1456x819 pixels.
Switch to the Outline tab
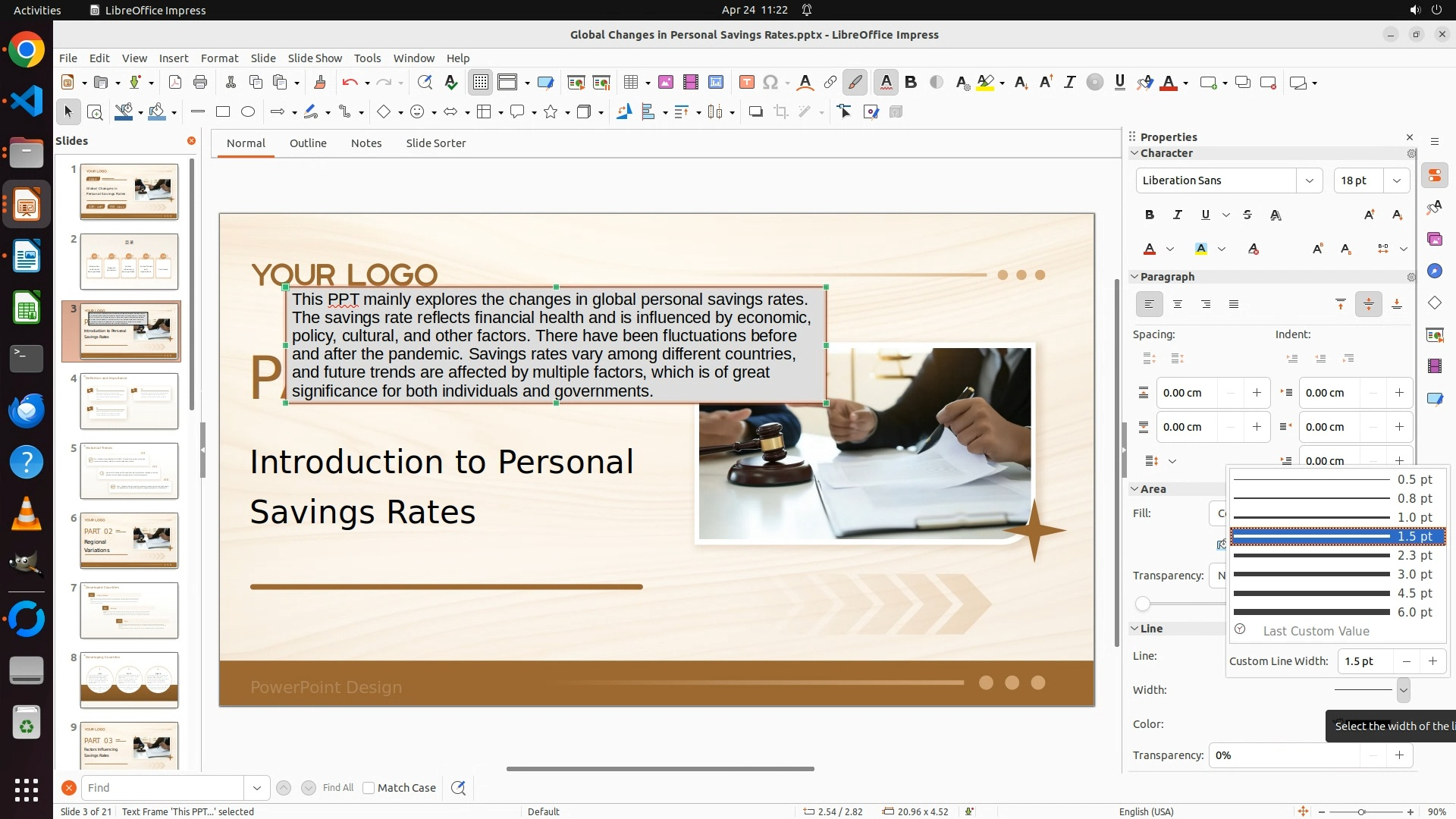(x=308, y=143)
